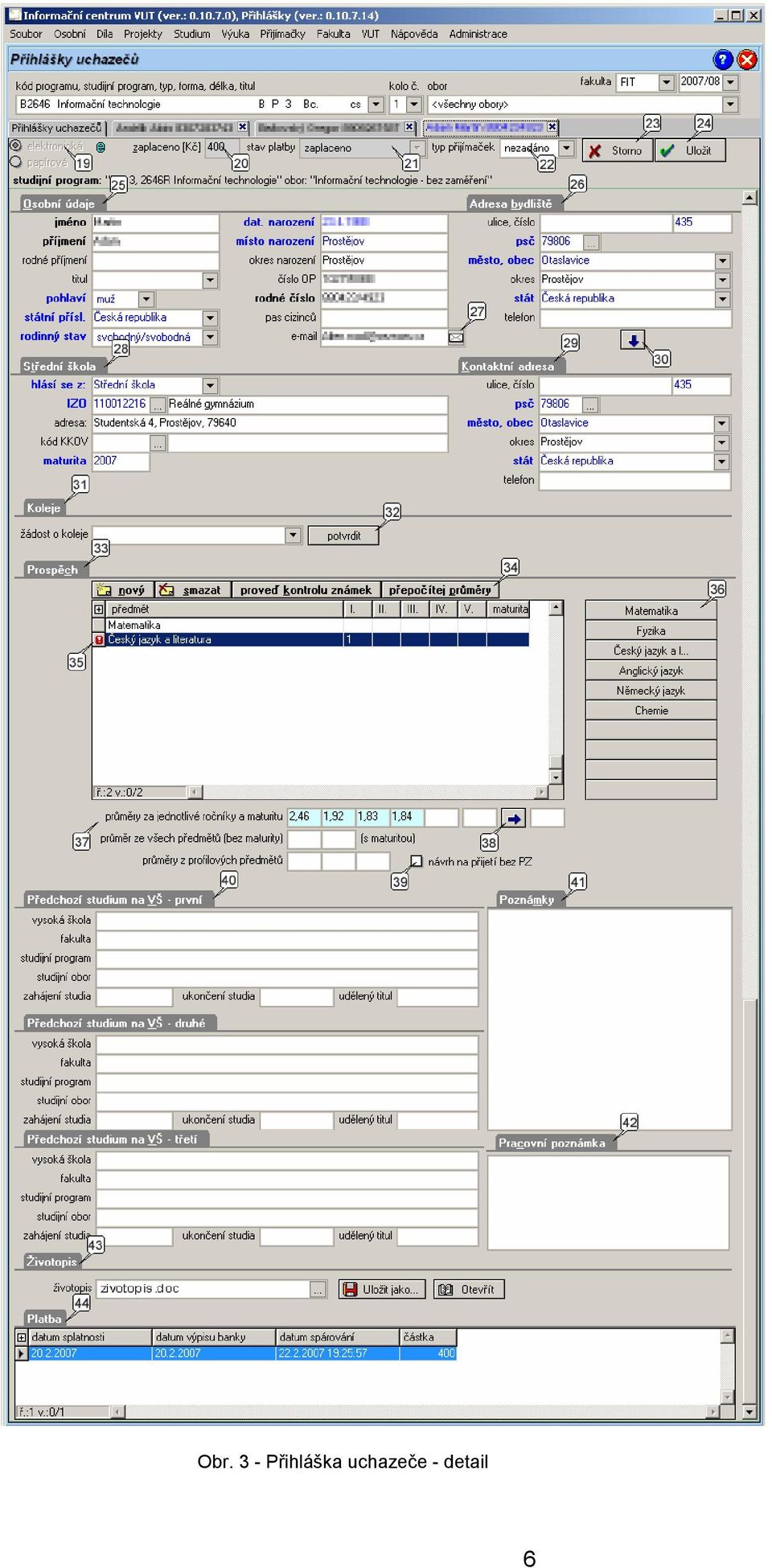Open the Nápověda menu

414,34
